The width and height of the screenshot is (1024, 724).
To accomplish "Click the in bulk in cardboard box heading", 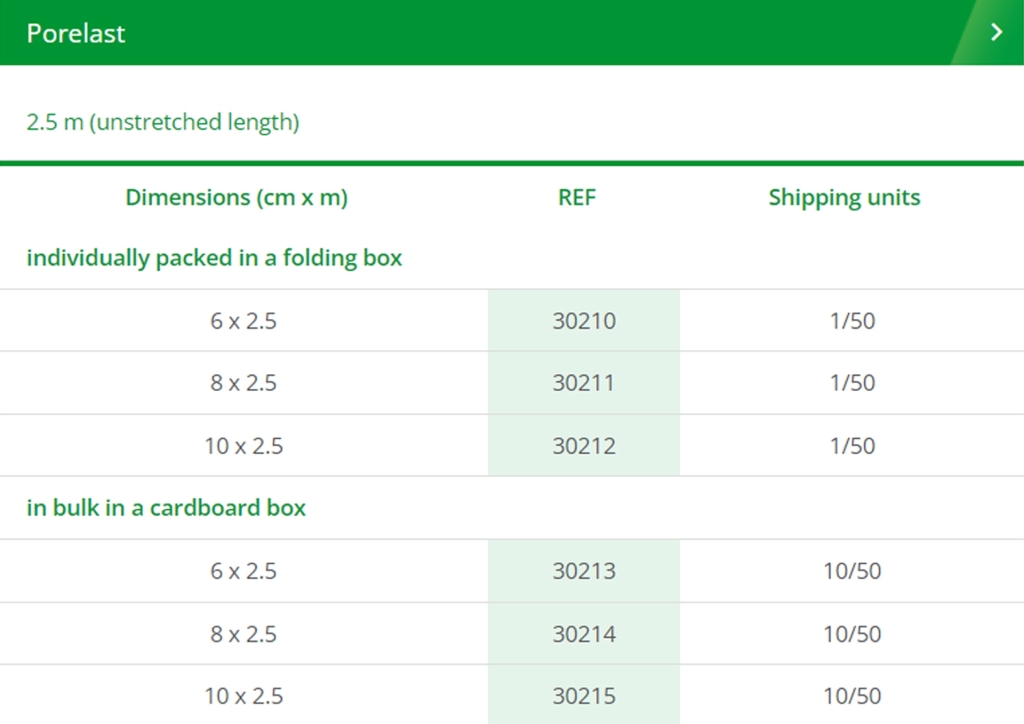I will [x=166, y=508].
